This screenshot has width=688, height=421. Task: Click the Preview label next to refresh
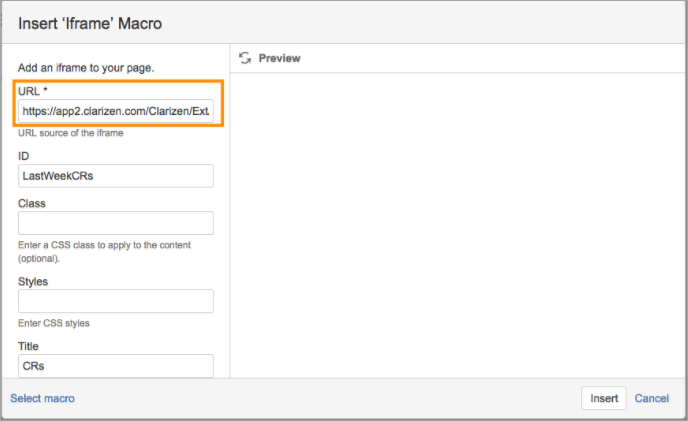(279, 58)
